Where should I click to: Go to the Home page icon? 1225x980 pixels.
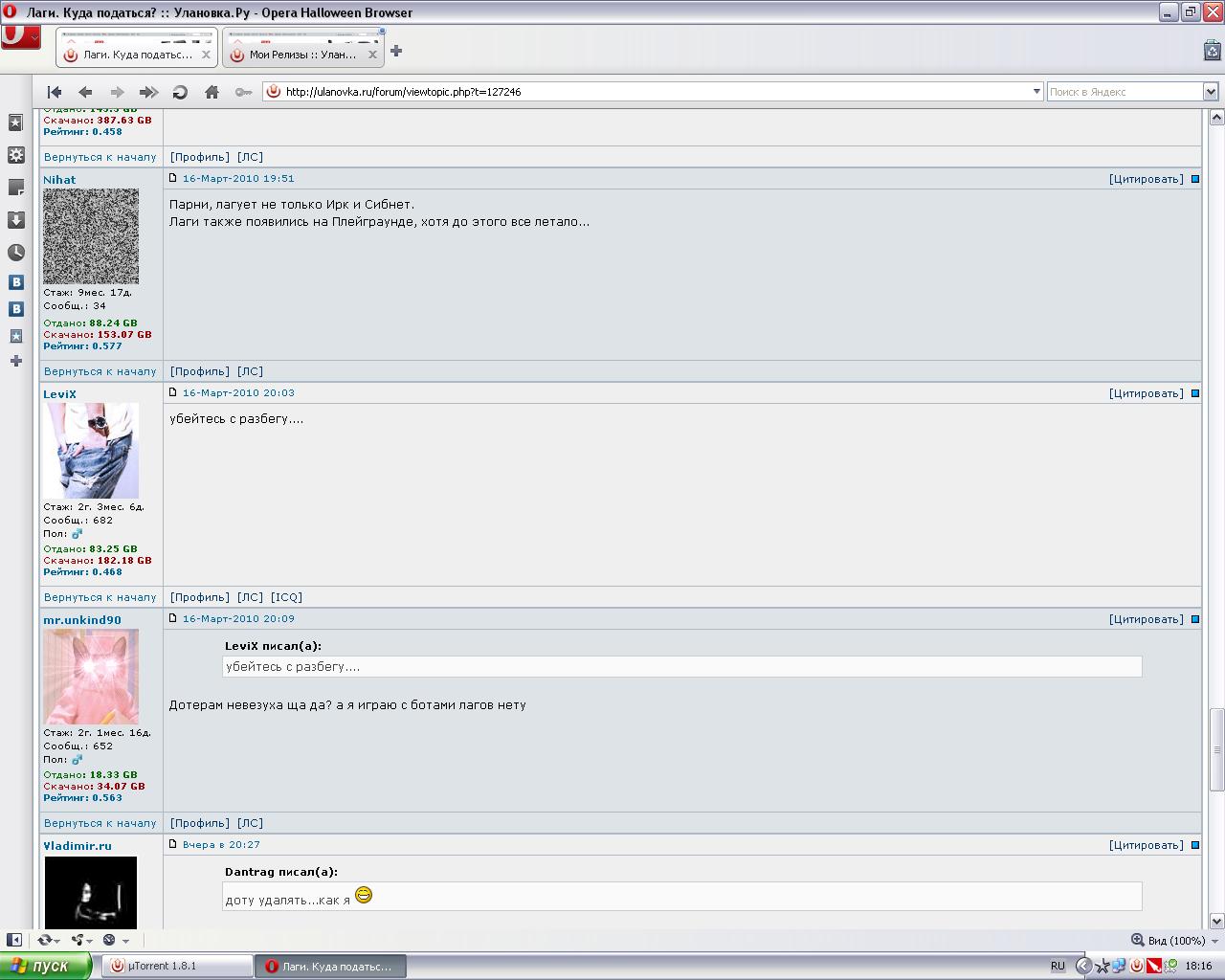pyautogui.click(x=212, y=92)
